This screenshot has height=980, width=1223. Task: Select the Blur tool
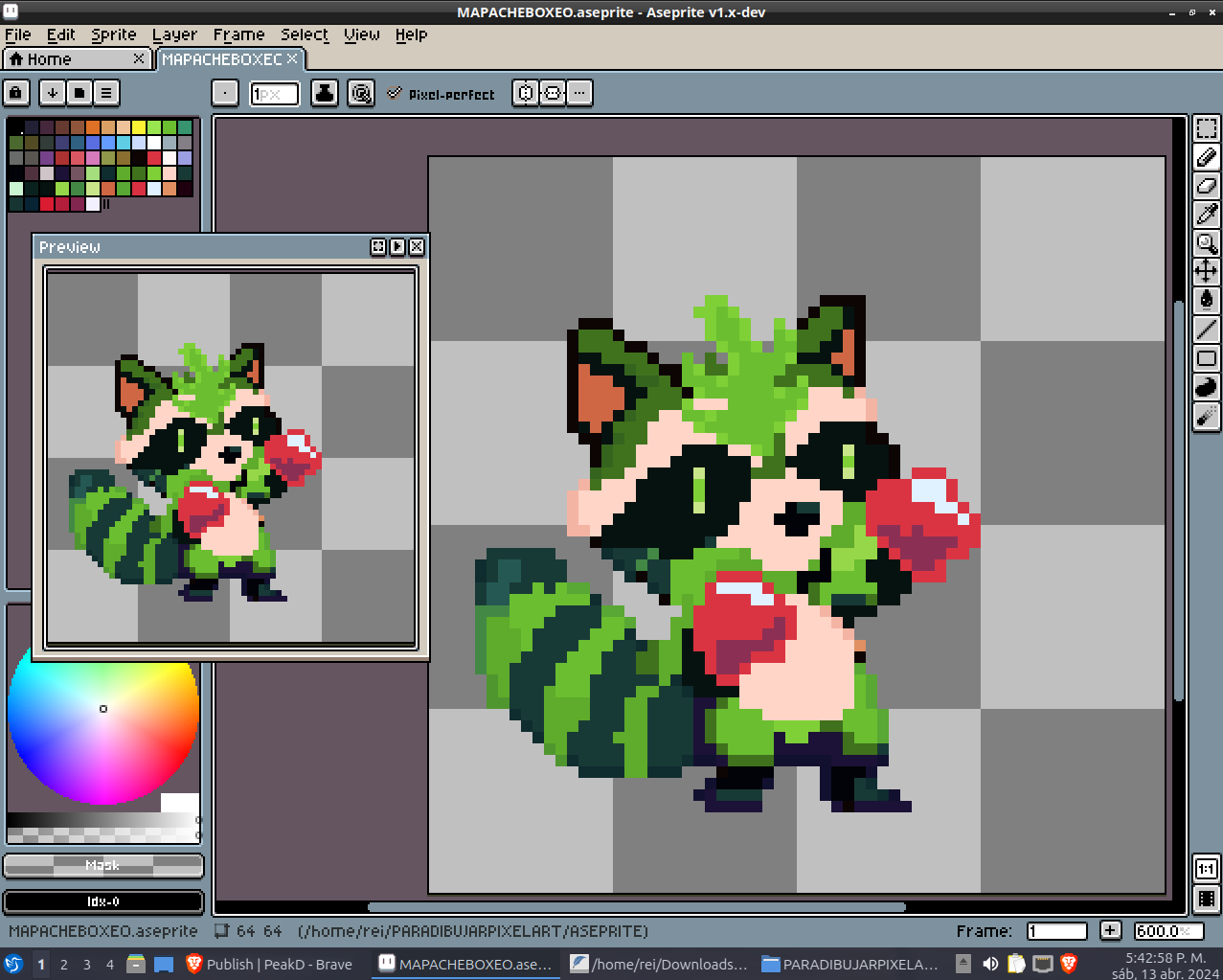pos(1206,416)
